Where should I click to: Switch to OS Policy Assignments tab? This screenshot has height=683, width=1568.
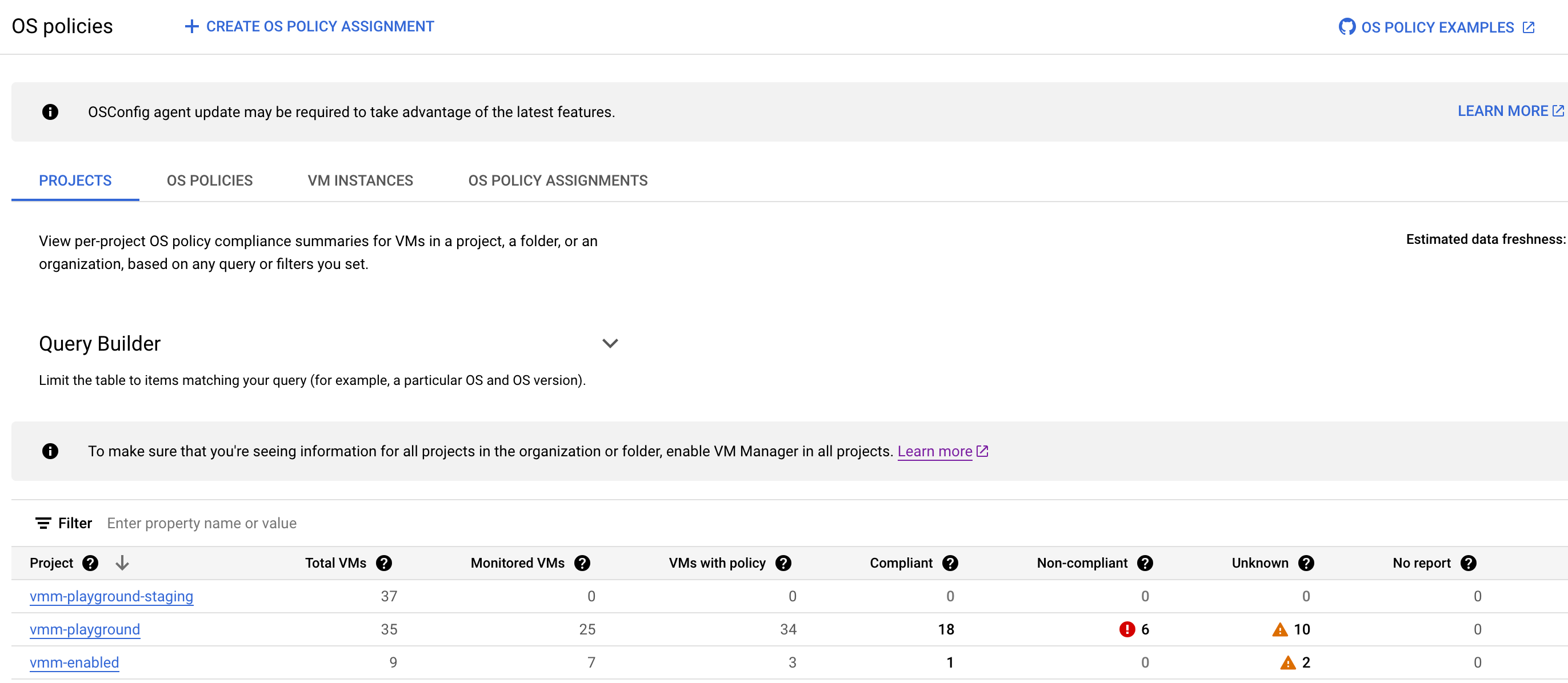pyautogui.click(x=558, y=180)
